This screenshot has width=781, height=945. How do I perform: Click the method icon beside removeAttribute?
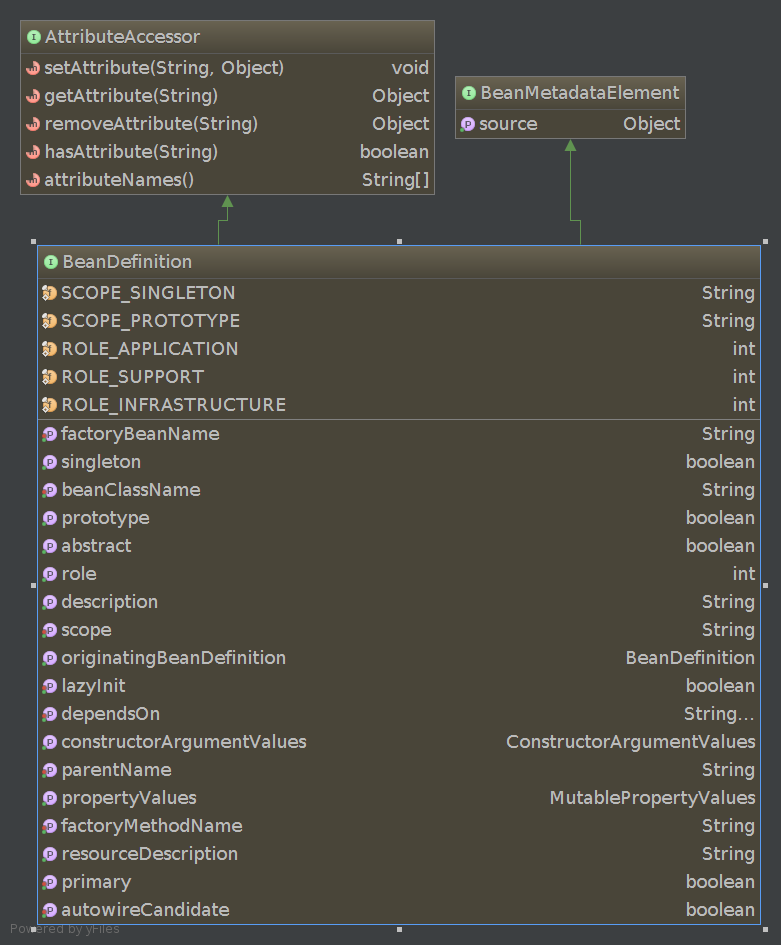33,124
